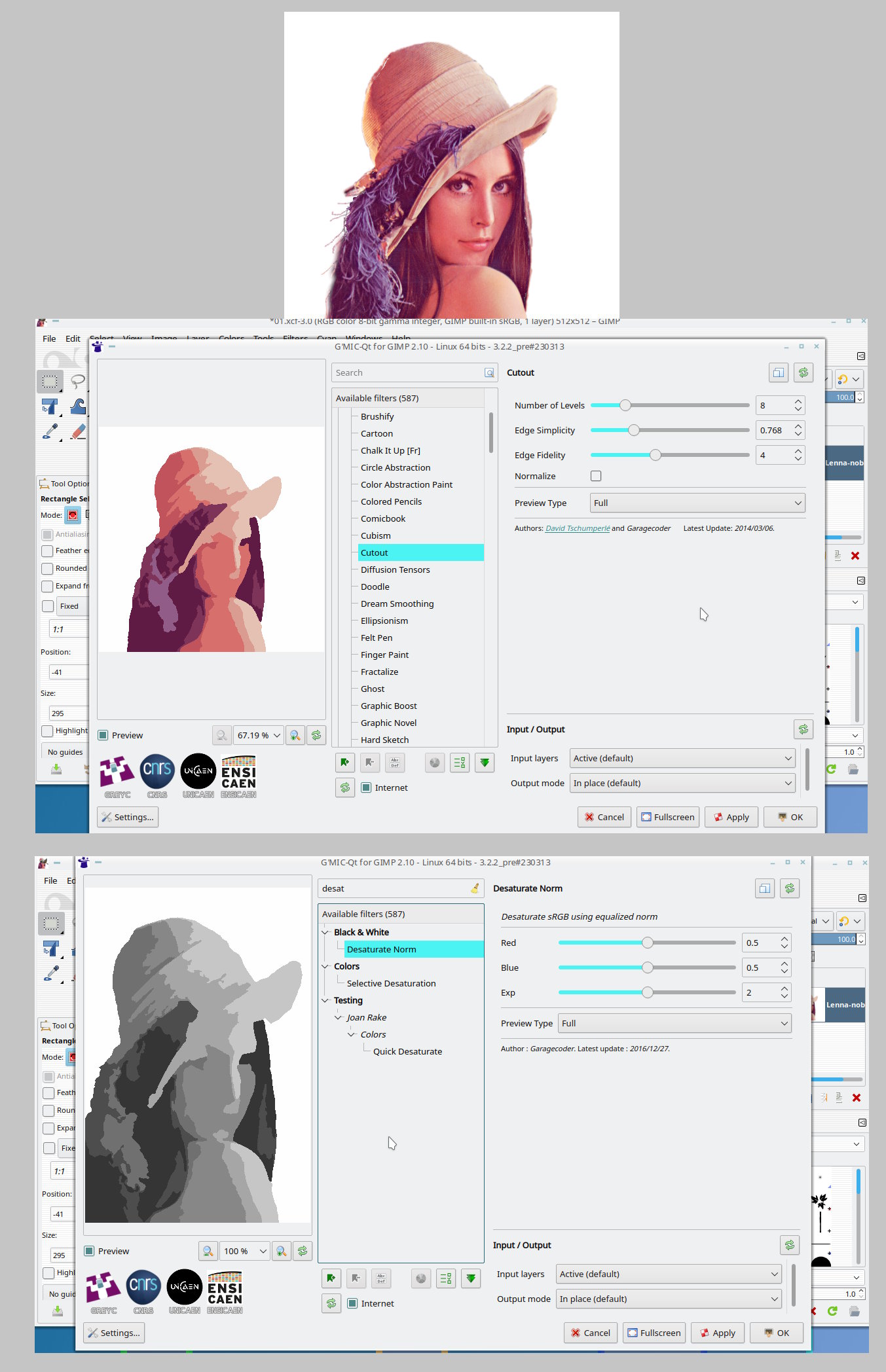
Task: Click Edge Fidelity slider handle
Action: [x=655, y=455]
